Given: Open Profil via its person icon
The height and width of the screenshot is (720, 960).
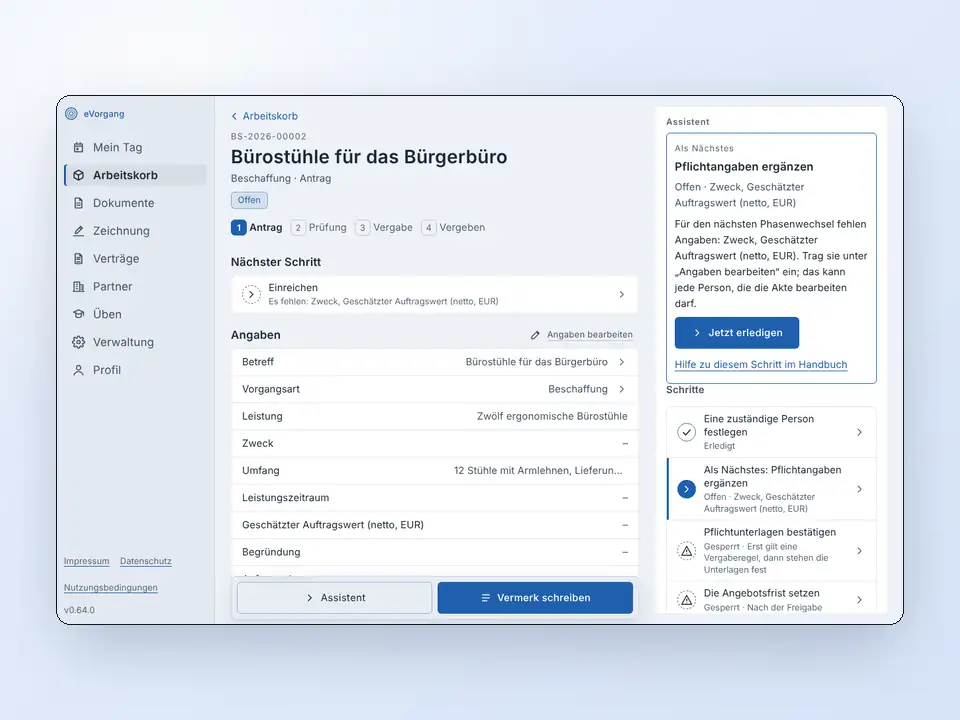Looking at the screenshot, I should (78, 370).
